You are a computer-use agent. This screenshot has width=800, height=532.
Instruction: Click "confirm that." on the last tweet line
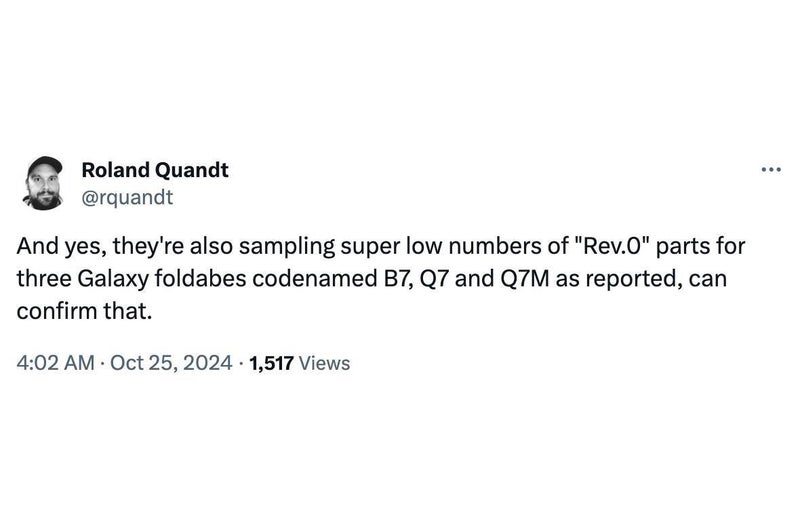click(x=84, y=310)
